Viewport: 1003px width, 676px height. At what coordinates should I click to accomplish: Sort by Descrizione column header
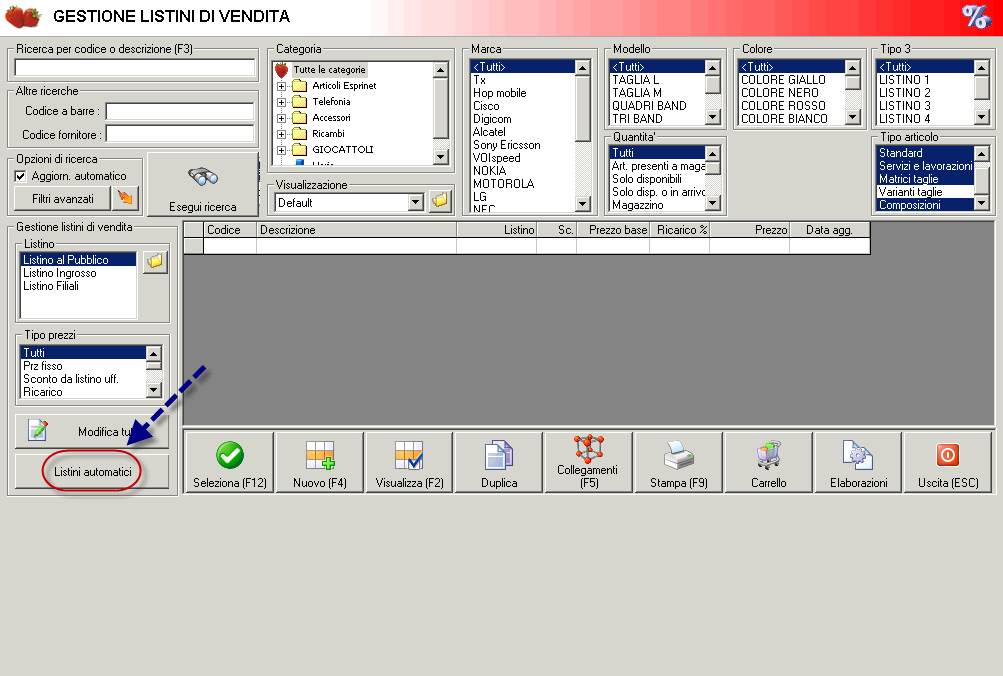click(x=356, y=230)
